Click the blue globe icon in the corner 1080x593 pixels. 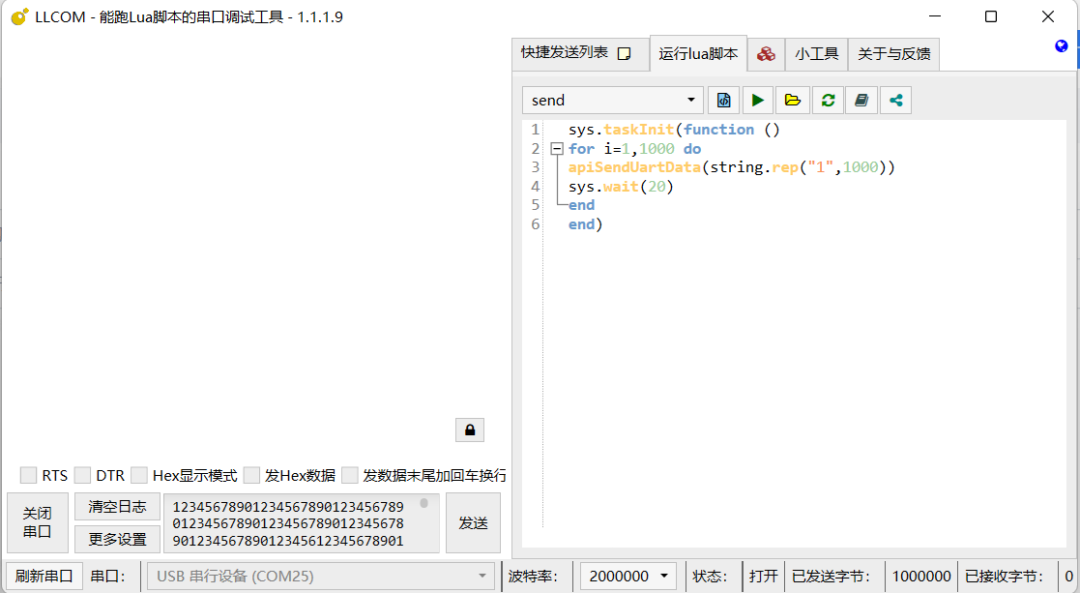pos(1060,45)
